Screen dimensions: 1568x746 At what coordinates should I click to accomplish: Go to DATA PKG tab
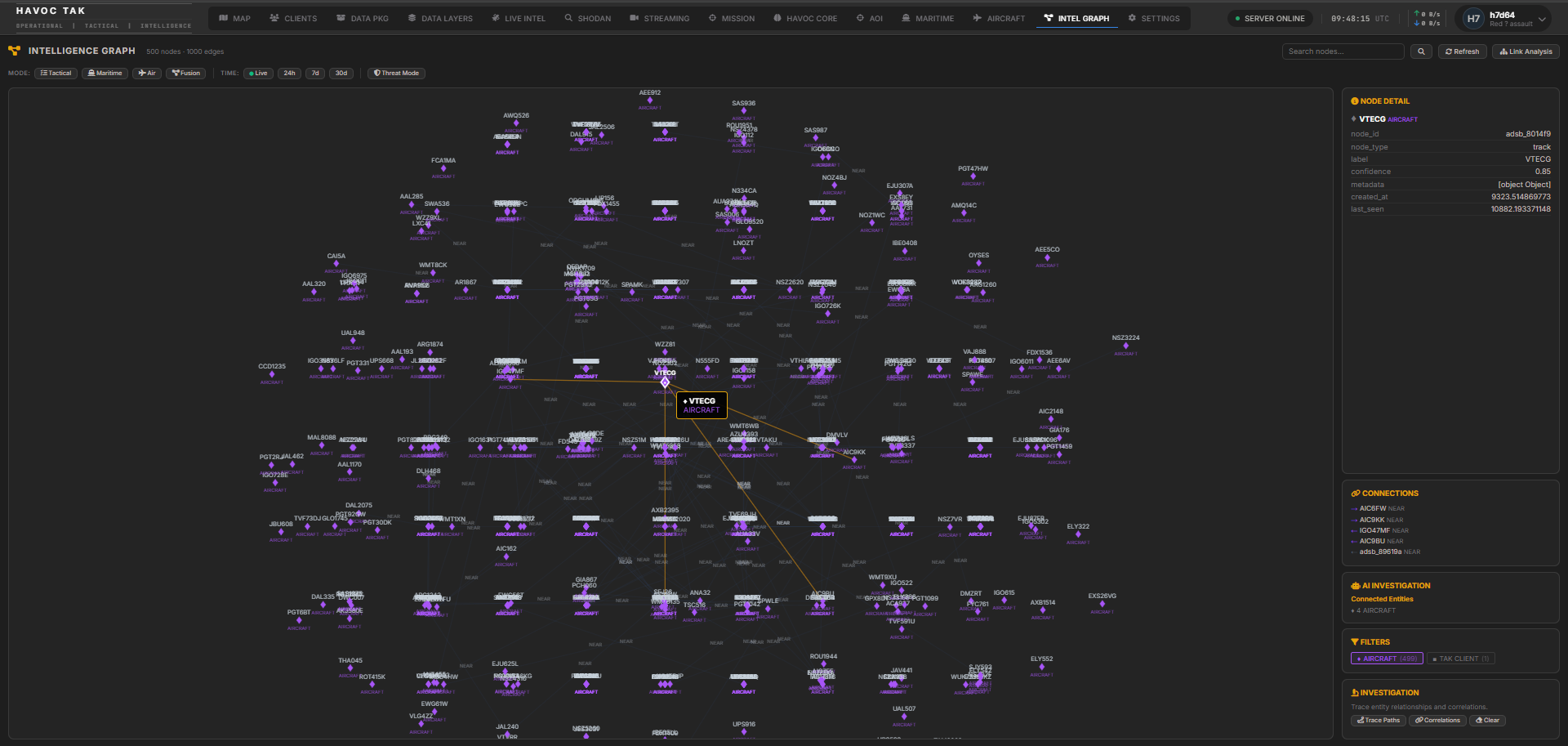coord(363,18)
